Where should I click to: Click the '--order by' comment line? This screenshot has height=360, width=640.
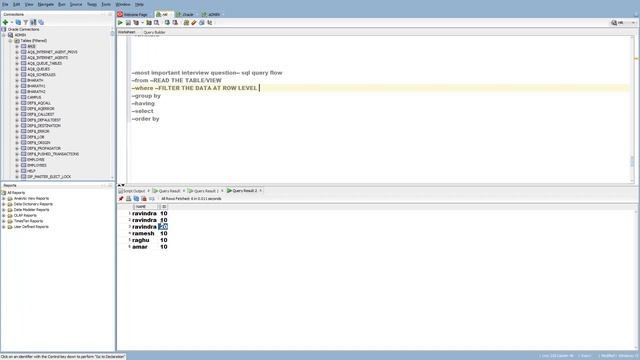click(x=145, y=119)
